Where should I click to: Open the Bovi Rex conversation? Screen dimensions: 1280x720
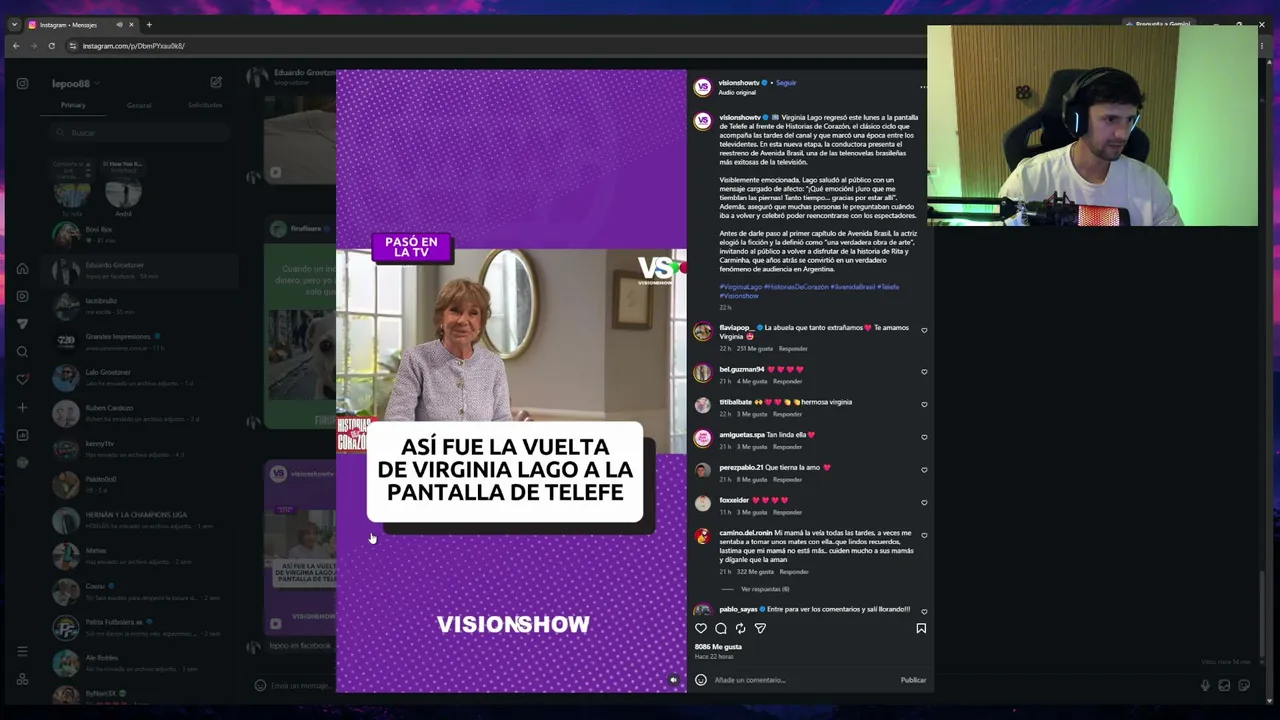pyautogui.click(x=138, y=234)
